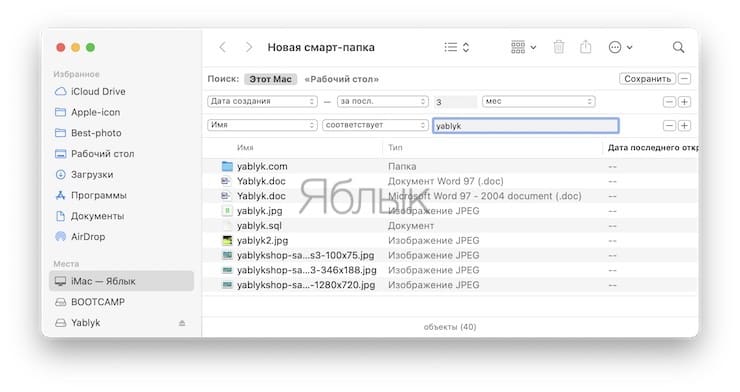Remove the name criterion row
The height and width of the screenshot is (392, 740).
[x=669, y=125]
